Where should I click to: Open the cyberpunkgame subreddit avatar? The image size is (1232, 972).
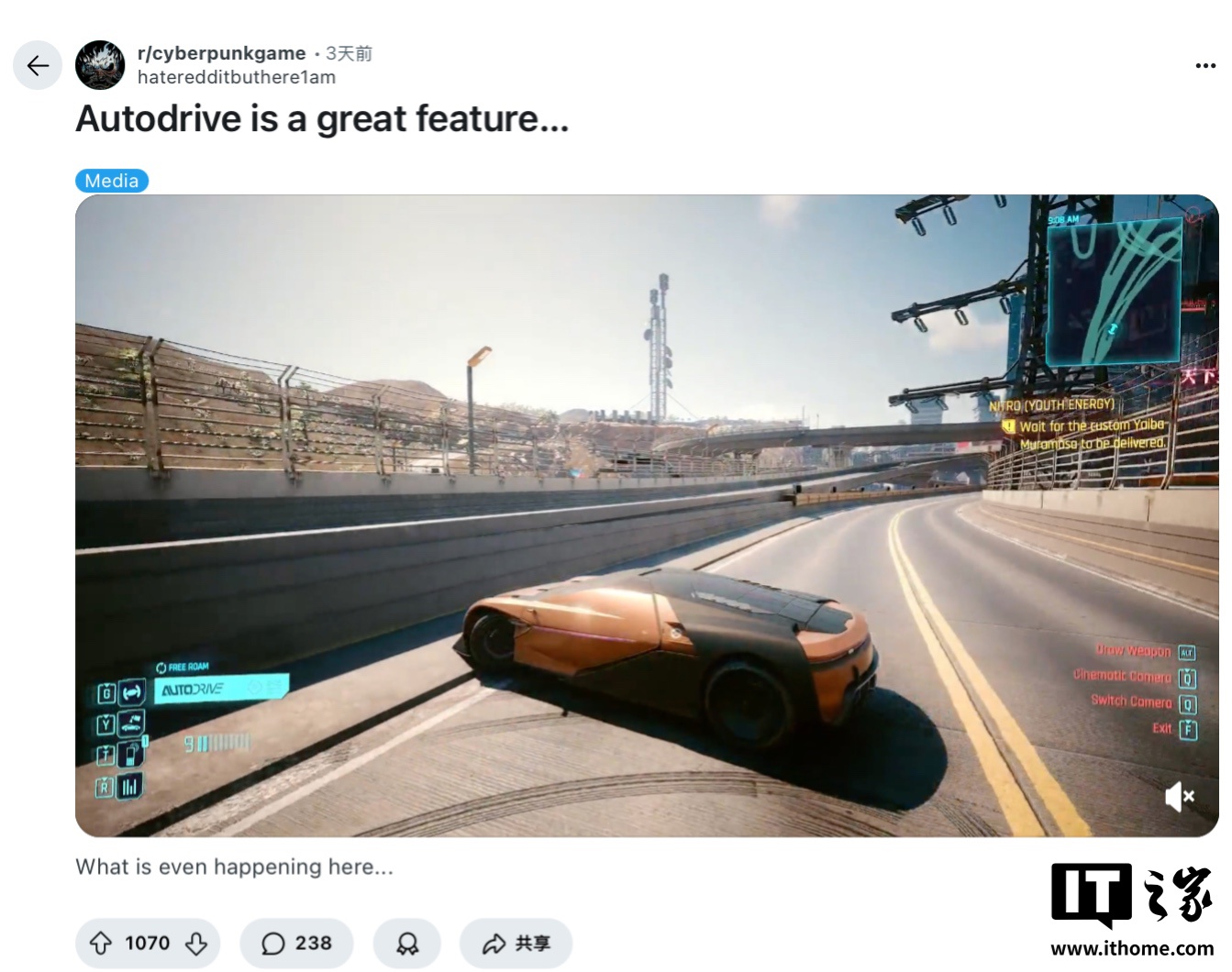pyautogui.click(x=100, y=65)
